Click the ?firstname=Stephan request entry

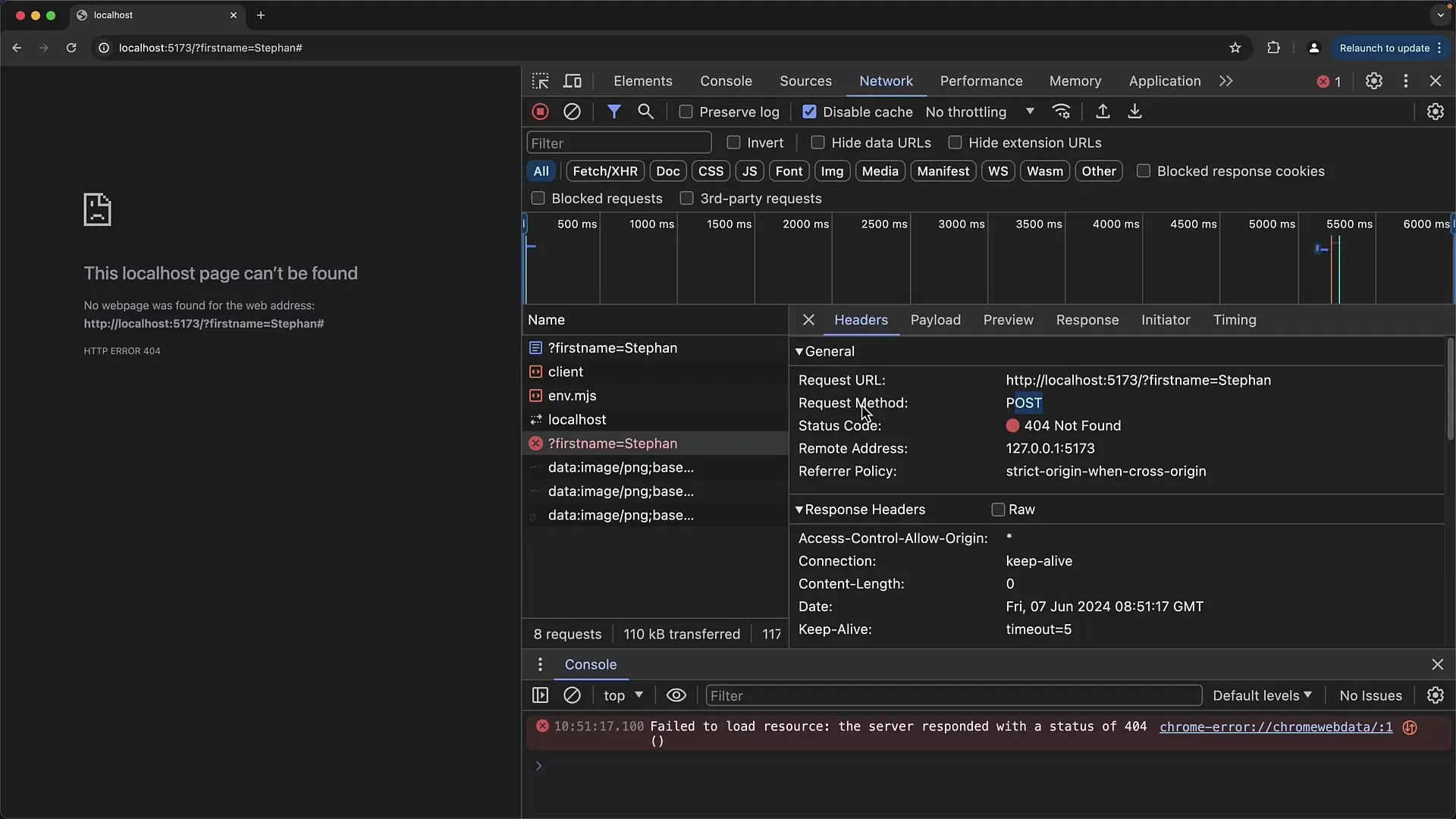pyautogui.click(x=613, y=443)
